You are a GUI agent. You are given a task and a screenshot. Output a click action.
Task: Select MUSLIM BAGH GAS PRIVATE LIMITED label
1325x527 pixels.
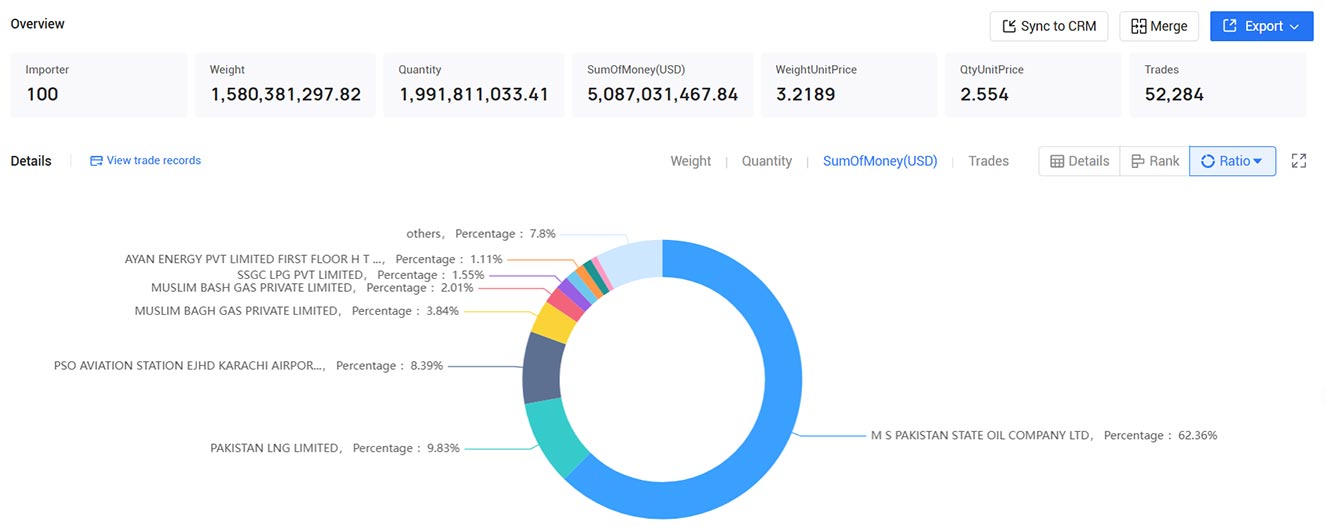297,311
